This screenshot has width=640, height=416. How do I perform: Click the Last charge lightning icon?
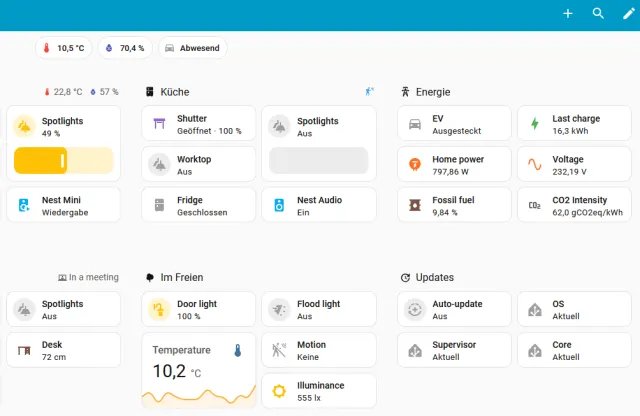coord(535,123)
